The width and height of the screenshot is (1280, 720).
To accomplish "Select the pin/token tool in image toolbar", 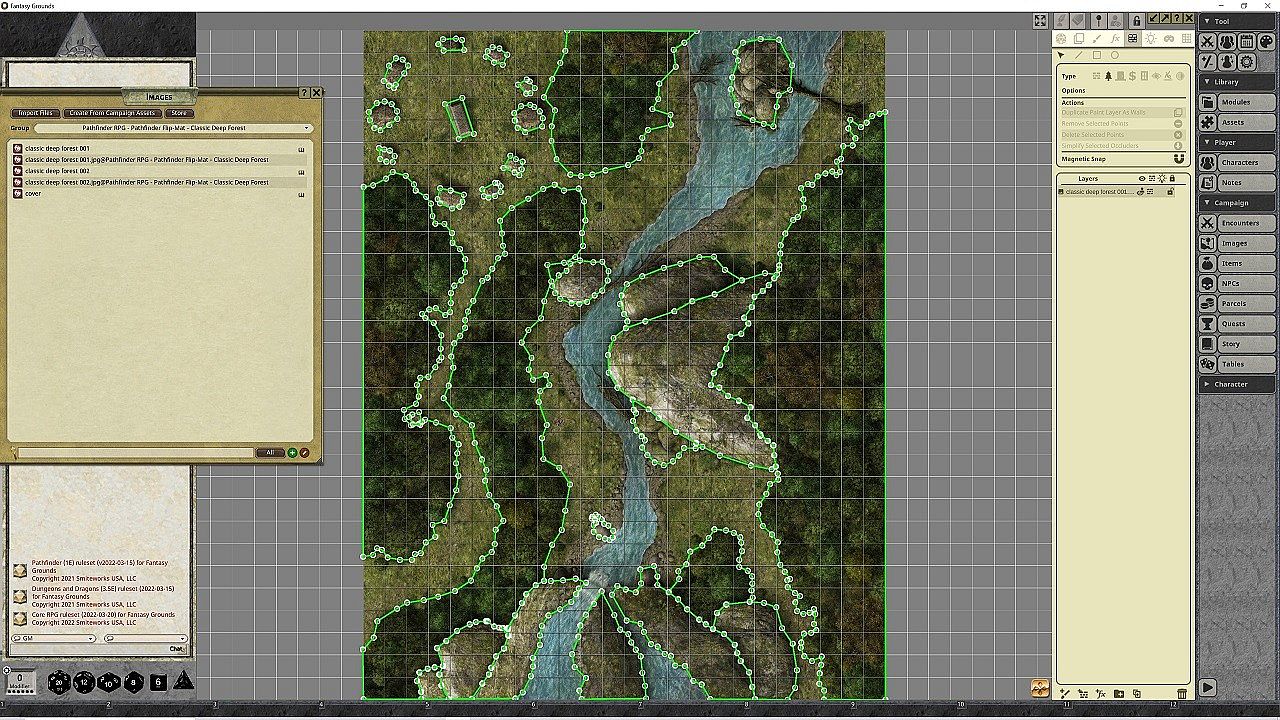I will tap(1098, 20).
